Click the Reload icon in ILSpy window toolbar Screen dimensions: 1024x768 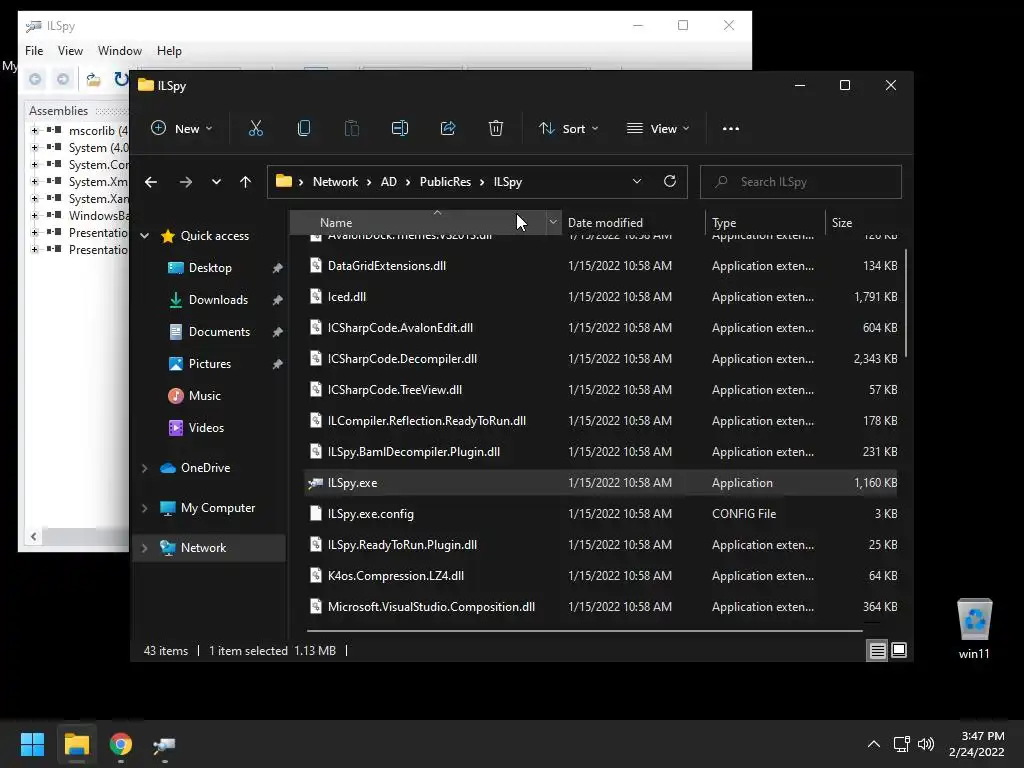(121, 80)
